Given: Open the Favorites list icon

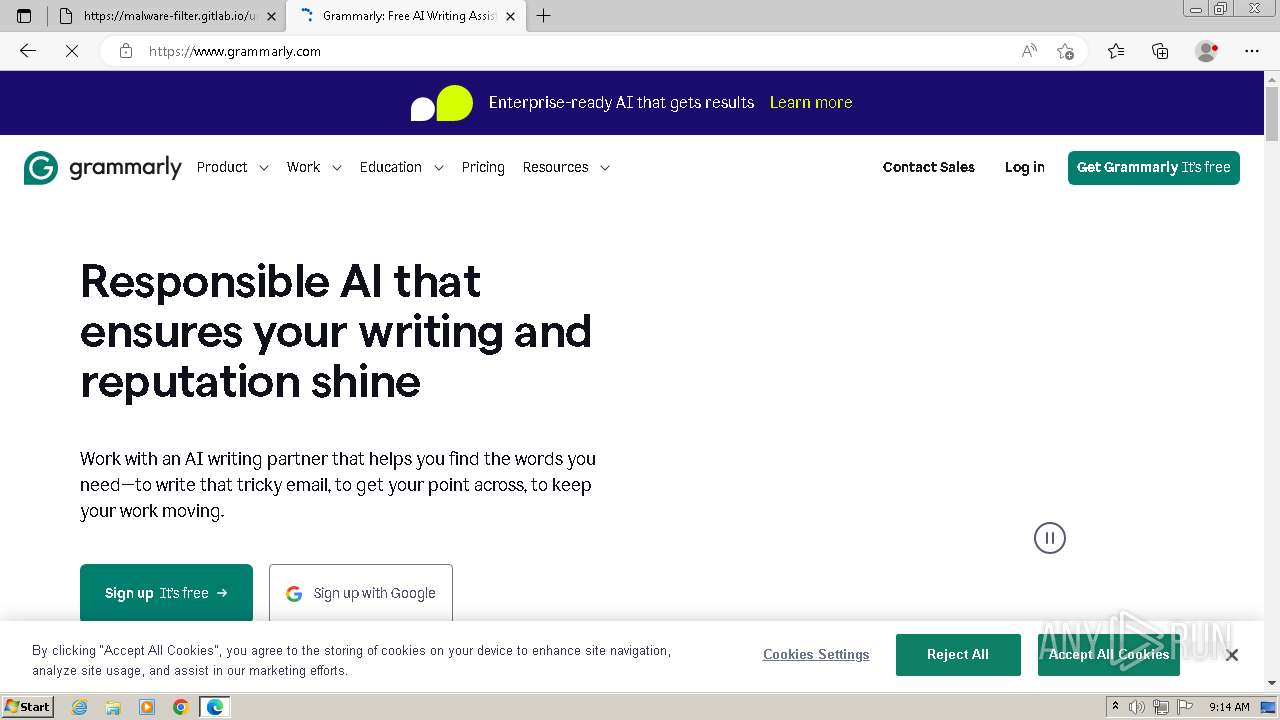Looking at the screenshot, I should coord(1116,51).
